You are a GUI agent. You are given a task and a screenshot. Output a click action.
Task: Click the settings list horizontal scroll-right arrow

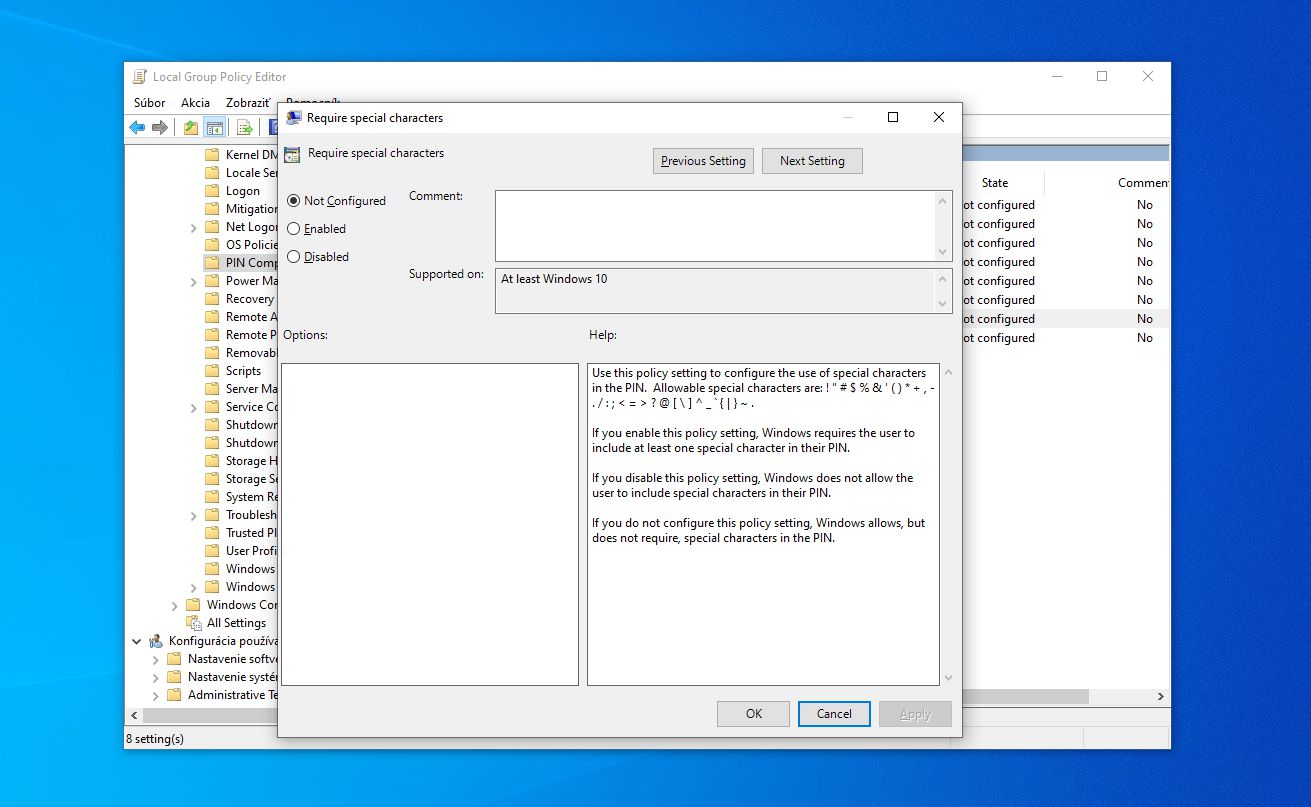click(x=1161, y=696)
